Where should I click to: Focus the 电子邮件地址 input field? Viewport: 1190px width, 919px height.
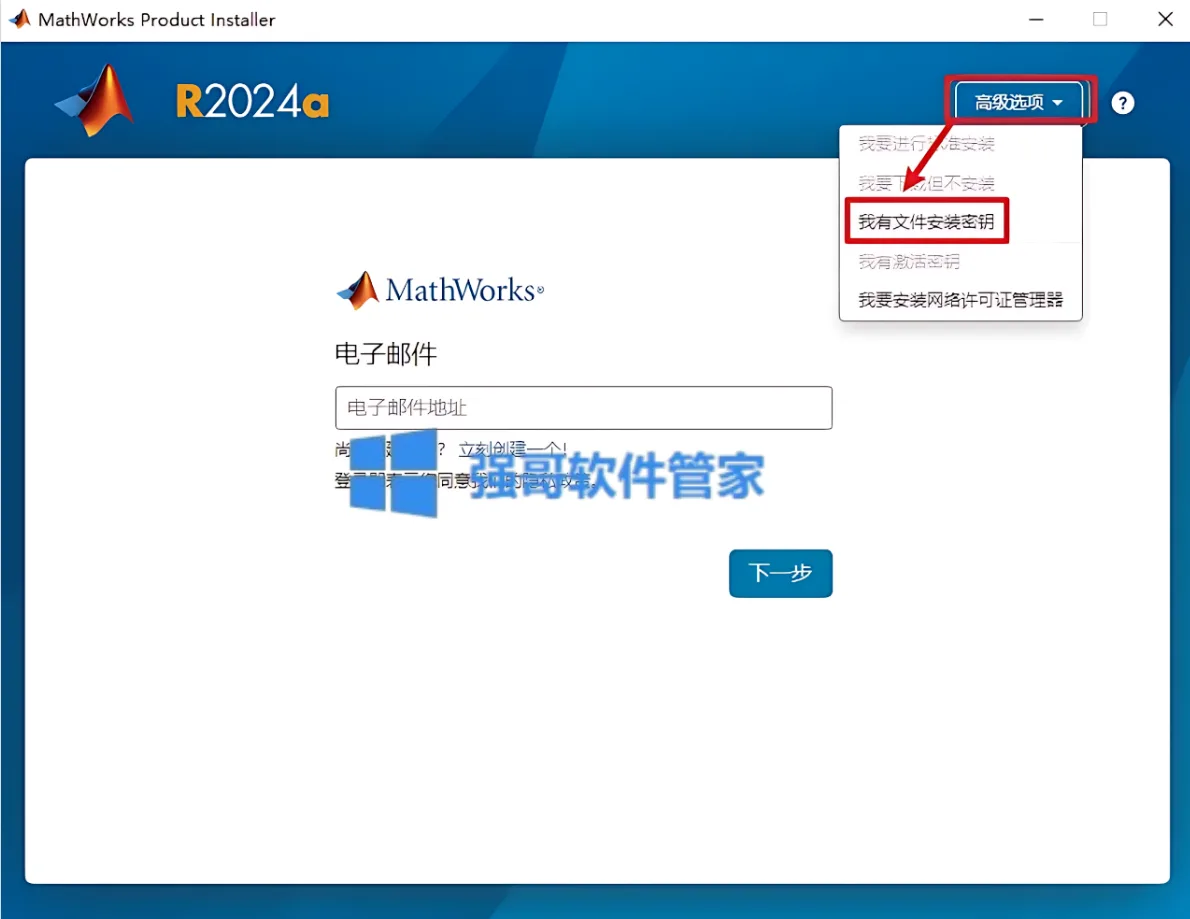584,408
